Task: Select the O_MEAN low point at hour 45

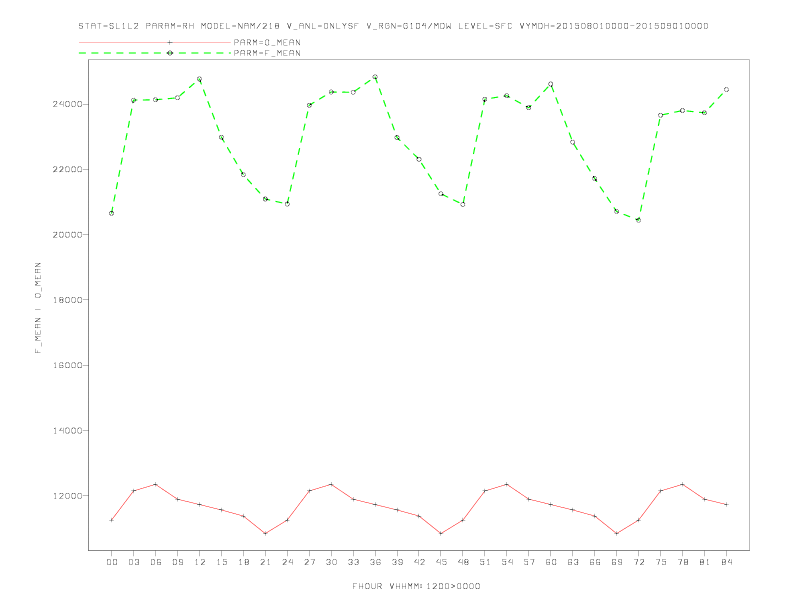Action: [x=441, y=533]
